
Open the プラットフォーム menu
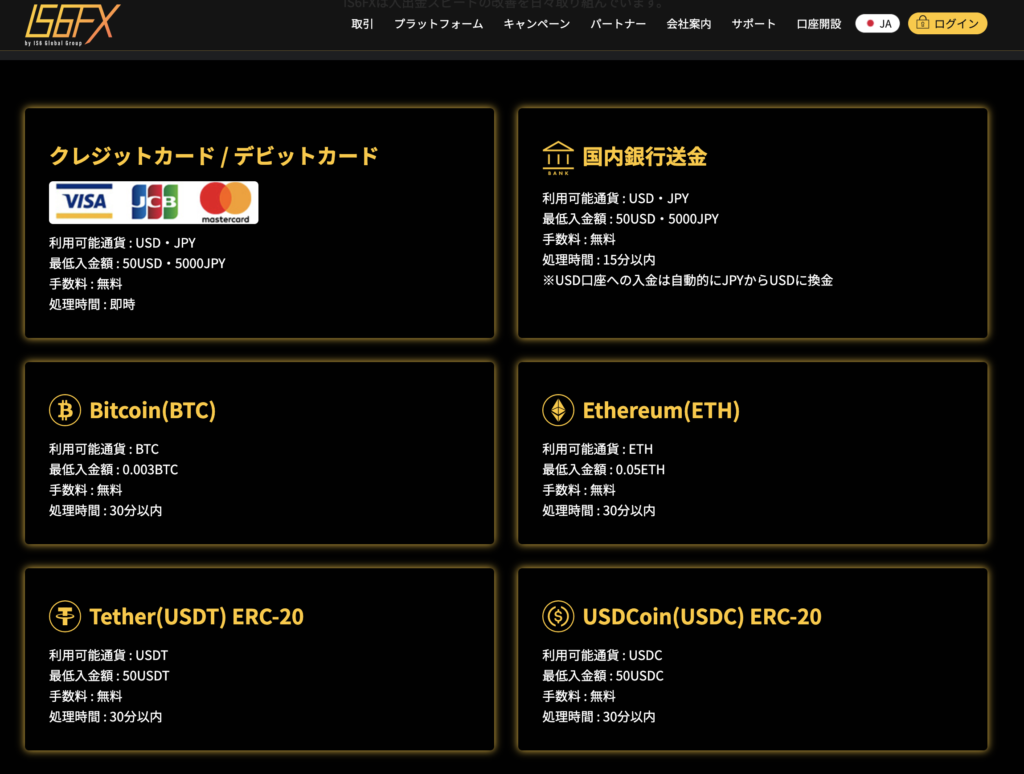438,24
